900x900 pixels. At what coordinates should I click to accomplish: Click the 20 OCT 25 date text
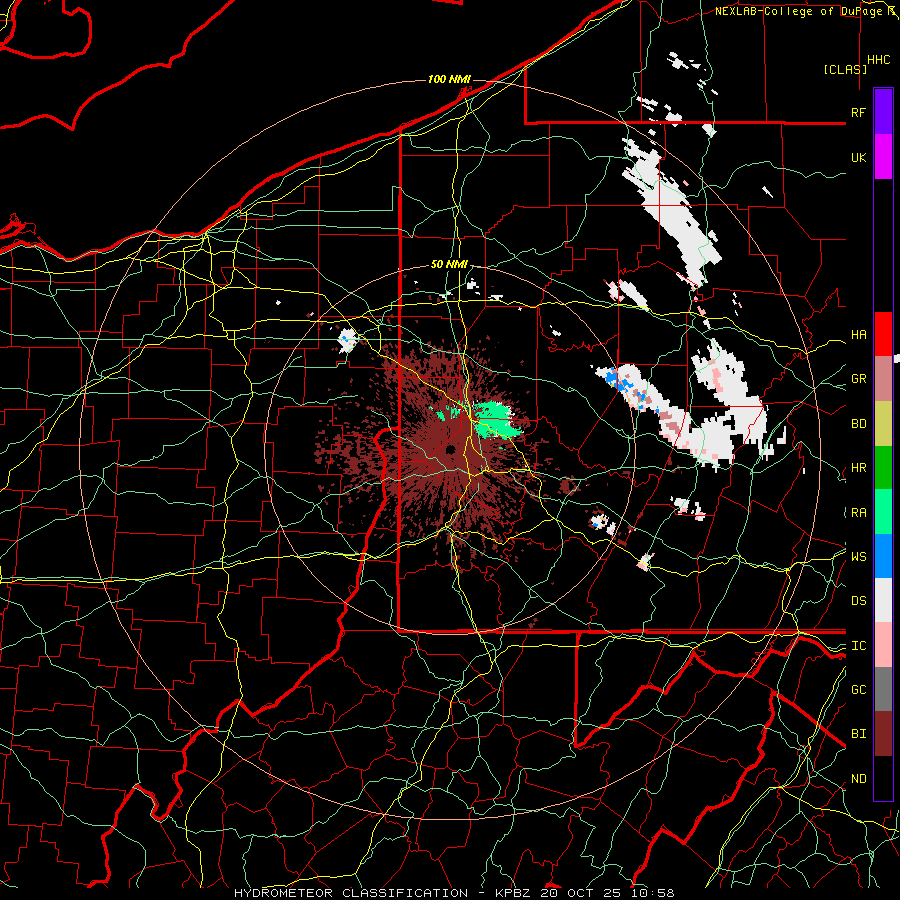coord(584,893)
